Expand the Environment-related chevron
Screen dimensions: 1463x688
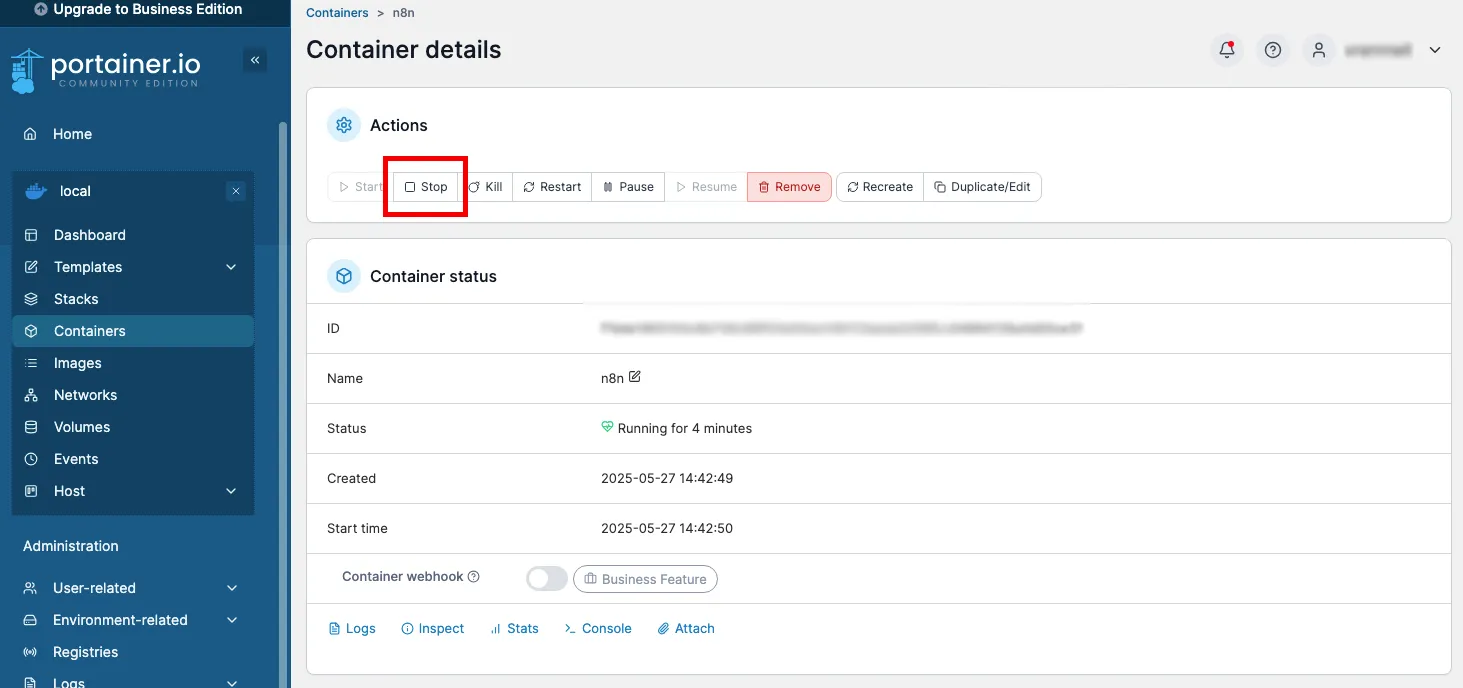(x=231, y=620)
